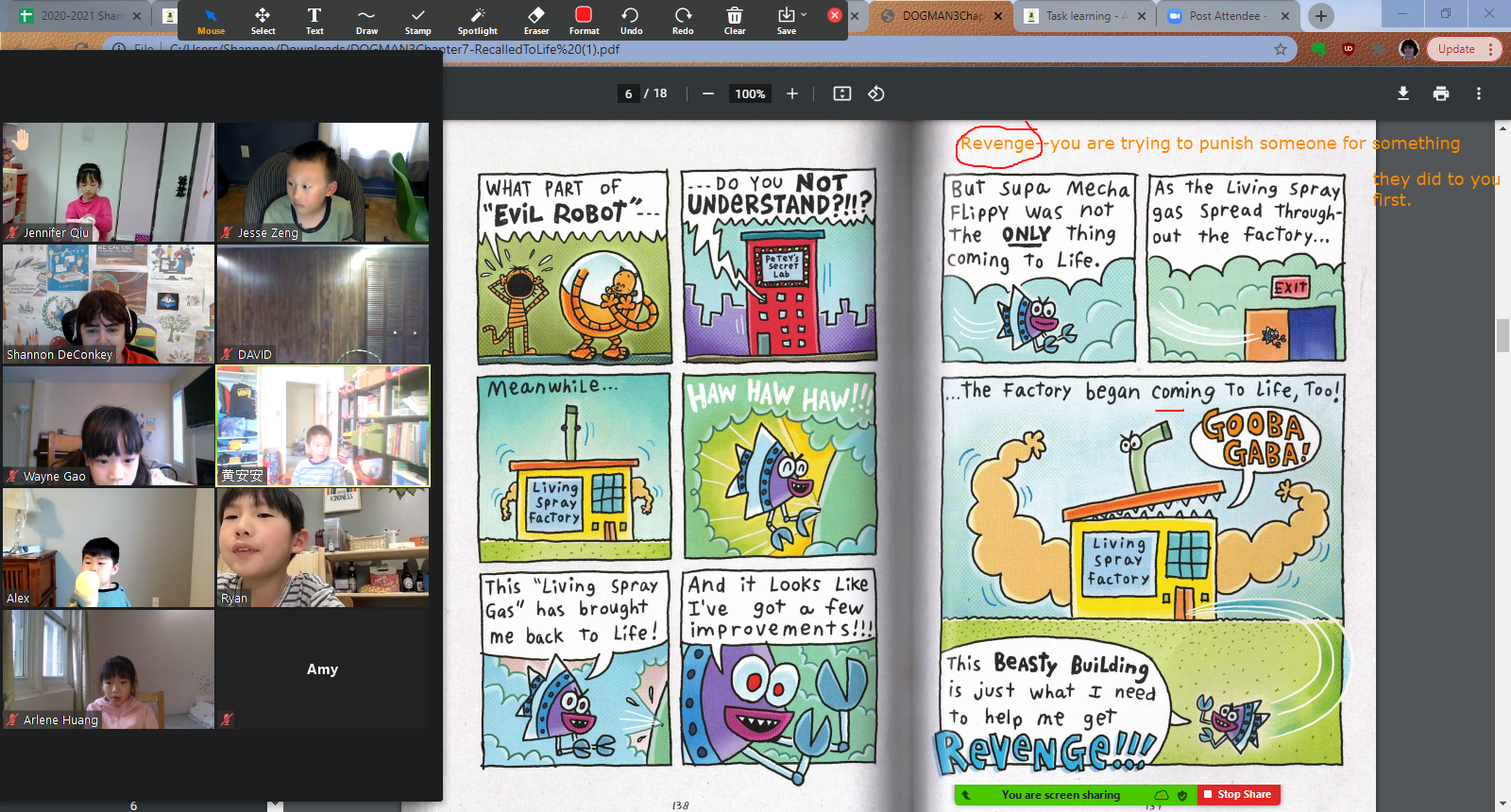Open the Task learning browser tab

click(x=1086, y=16)
